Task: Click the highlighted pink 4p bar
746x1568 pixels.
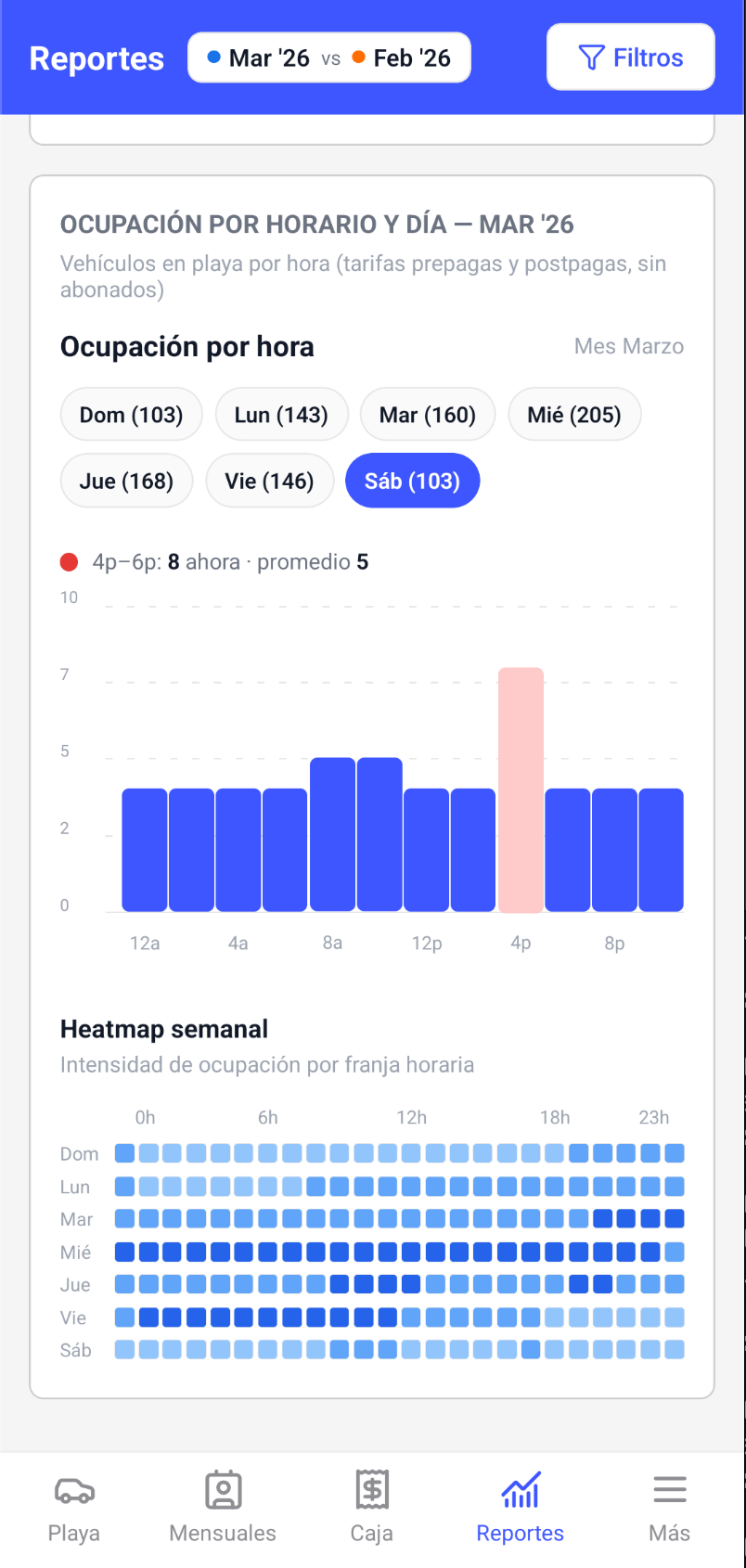Action: tap(521, 789)
